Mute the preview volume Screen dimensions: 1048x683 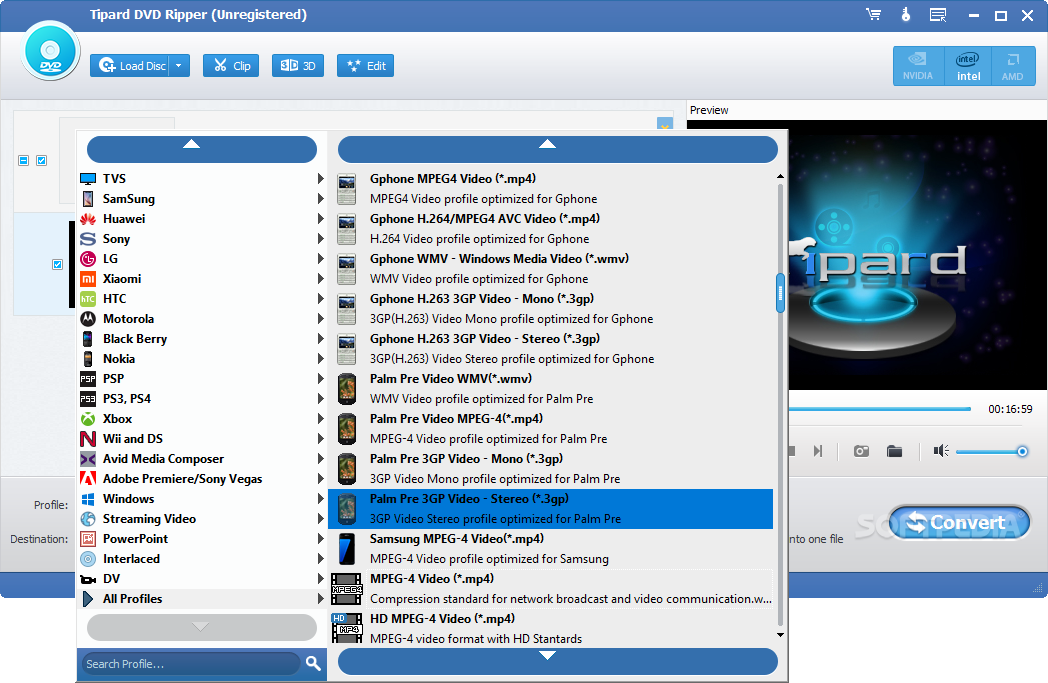(x=941, y=451)
